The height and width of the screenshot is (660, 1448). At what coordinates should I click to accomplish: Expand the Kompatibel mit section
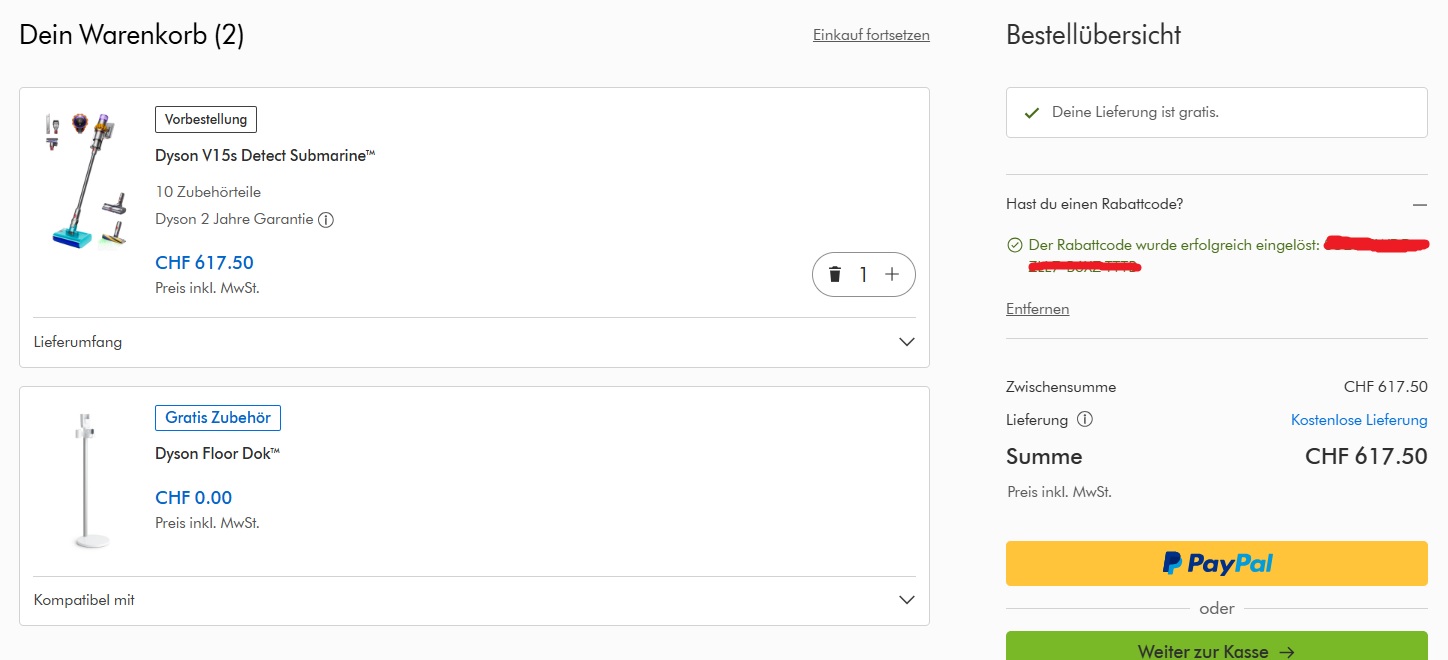[x=906, y=600]
